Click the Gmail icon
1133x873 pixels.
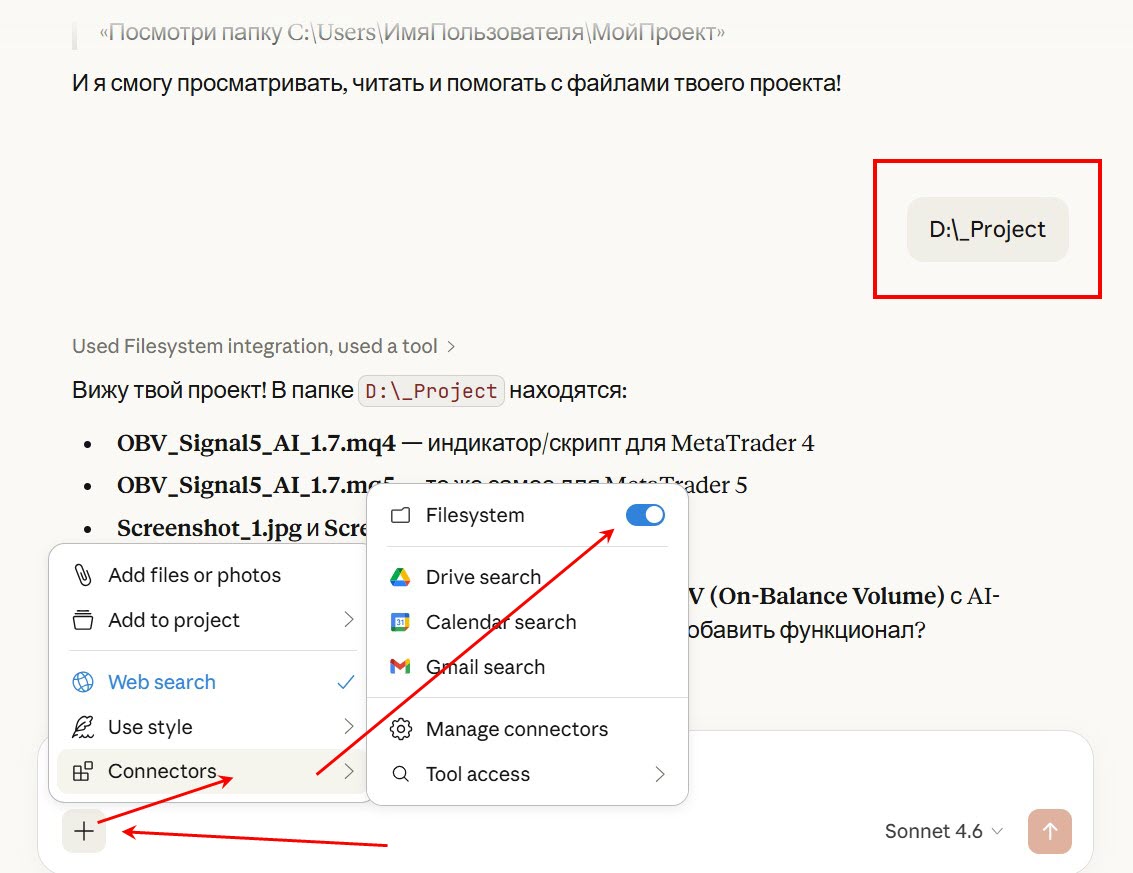pyautogui.click(x=400, y=667)
